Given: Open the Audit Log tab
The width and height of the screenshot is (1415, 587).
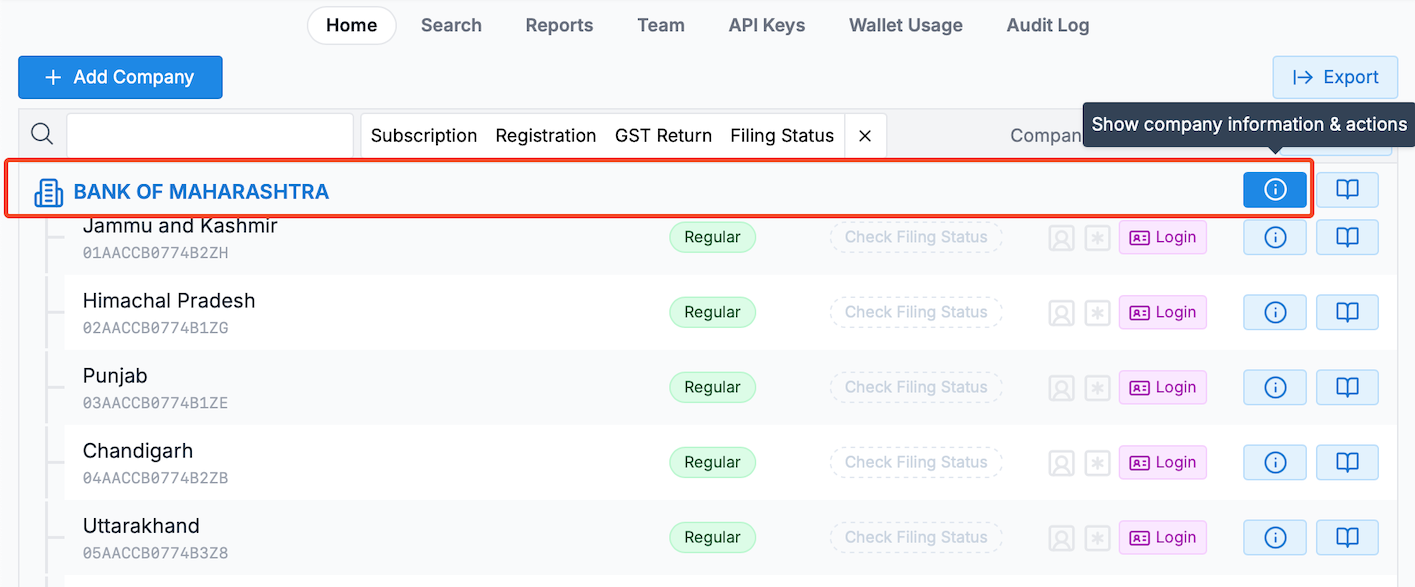Looking at the screenshot, I should (1047, 25).
